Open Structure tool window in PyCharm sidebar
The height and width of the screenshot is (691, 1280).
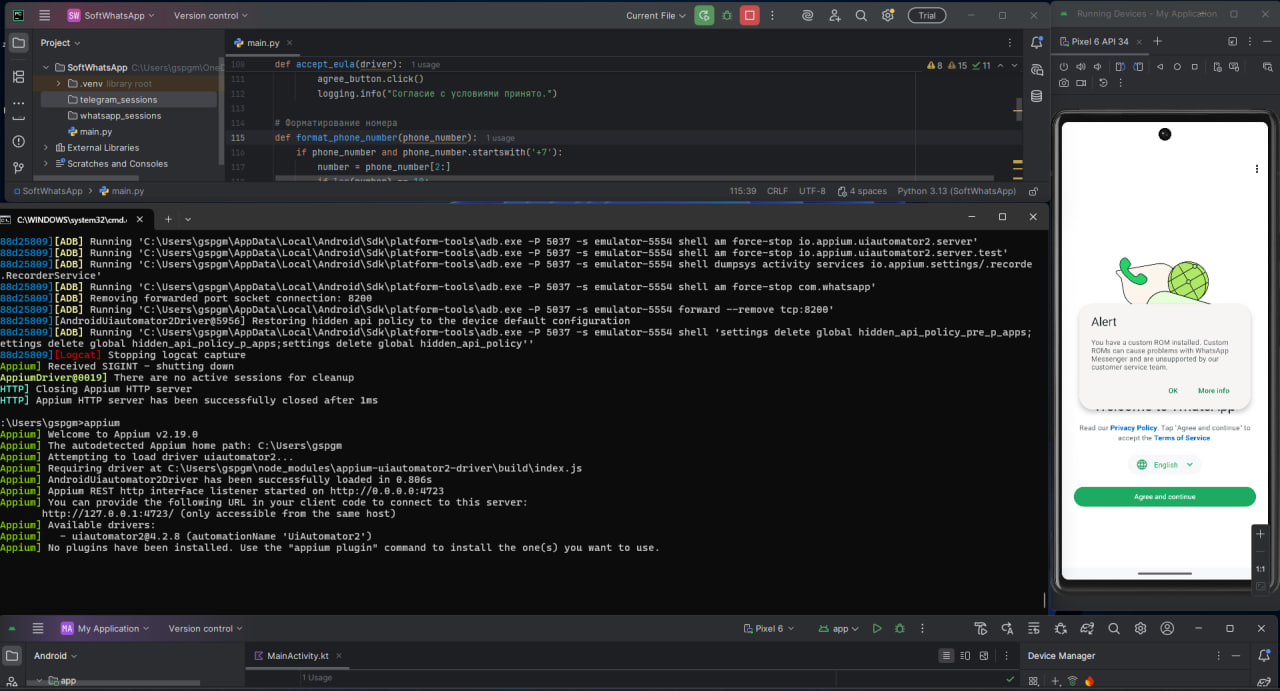(x=18, y=76)
